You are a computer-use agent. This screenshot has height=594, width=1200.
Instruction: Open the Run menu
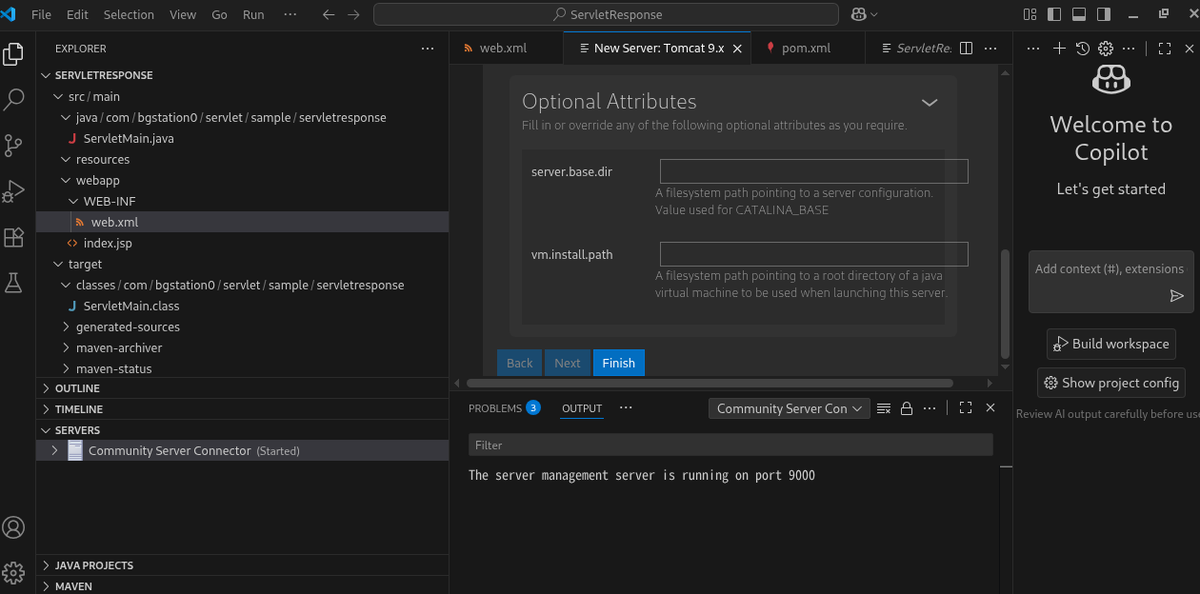coord(254,15)
